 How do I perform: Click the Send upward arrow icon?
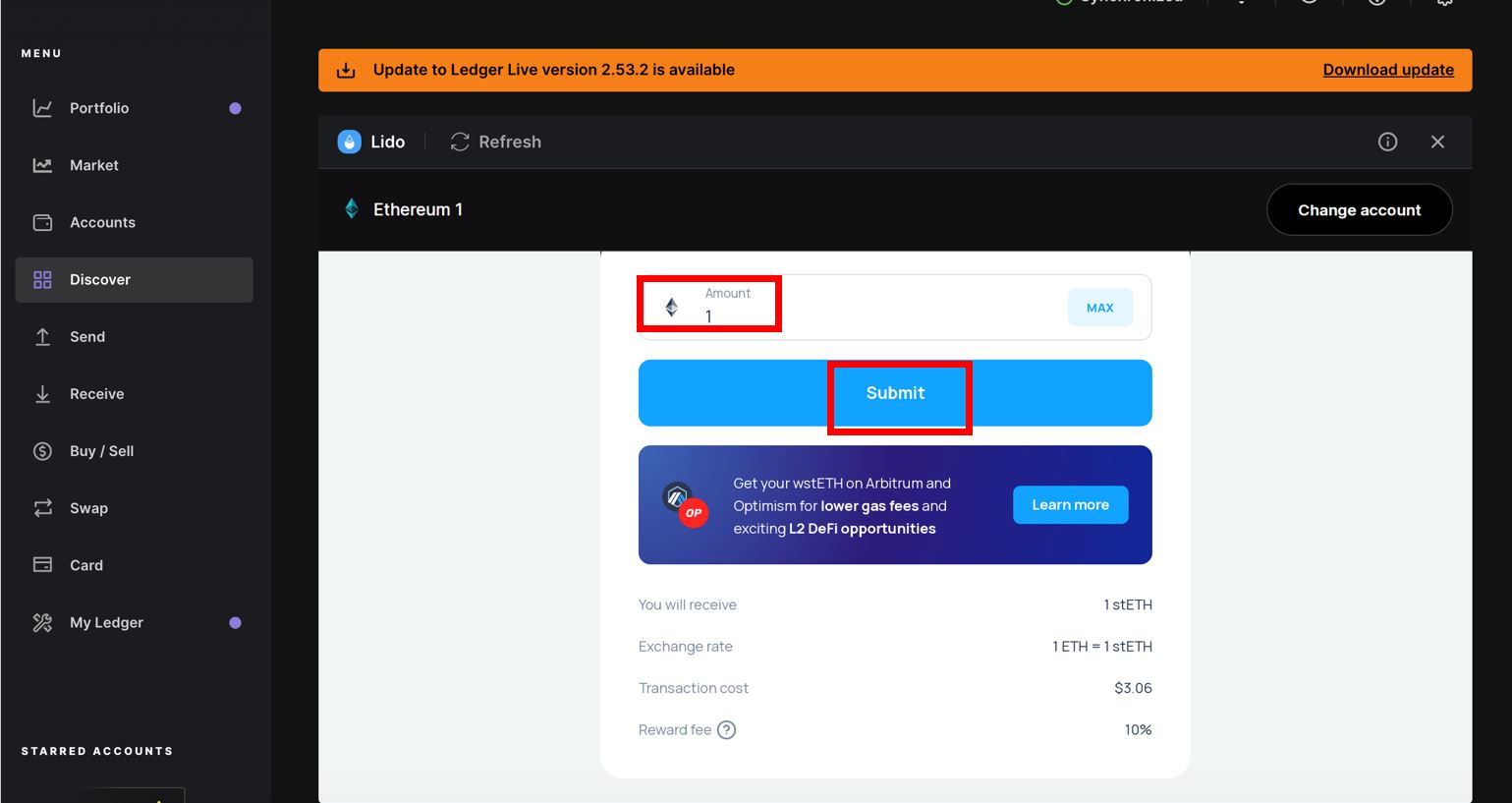point(42,337)
